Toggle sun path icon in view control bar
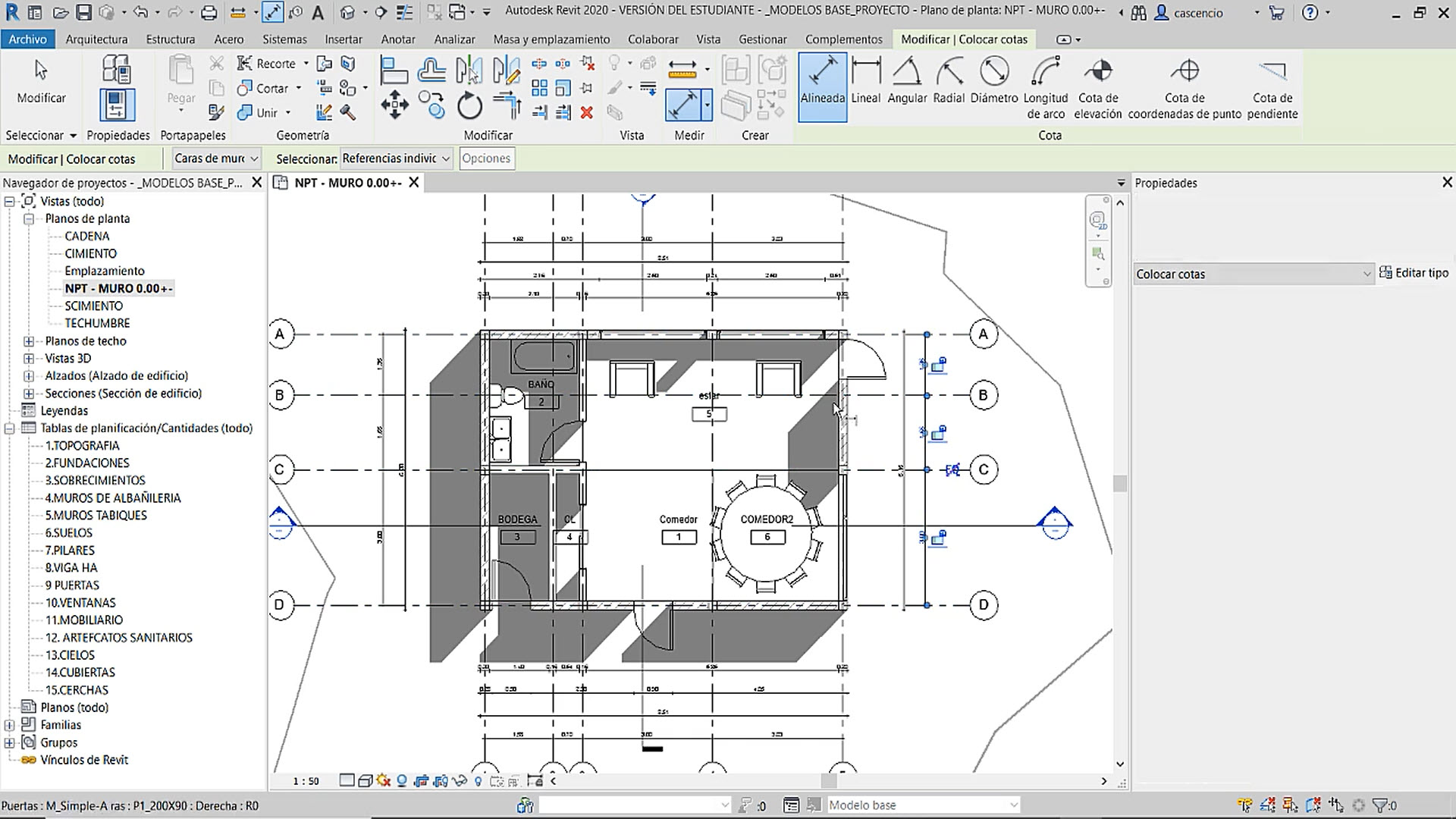 [383, 781]
